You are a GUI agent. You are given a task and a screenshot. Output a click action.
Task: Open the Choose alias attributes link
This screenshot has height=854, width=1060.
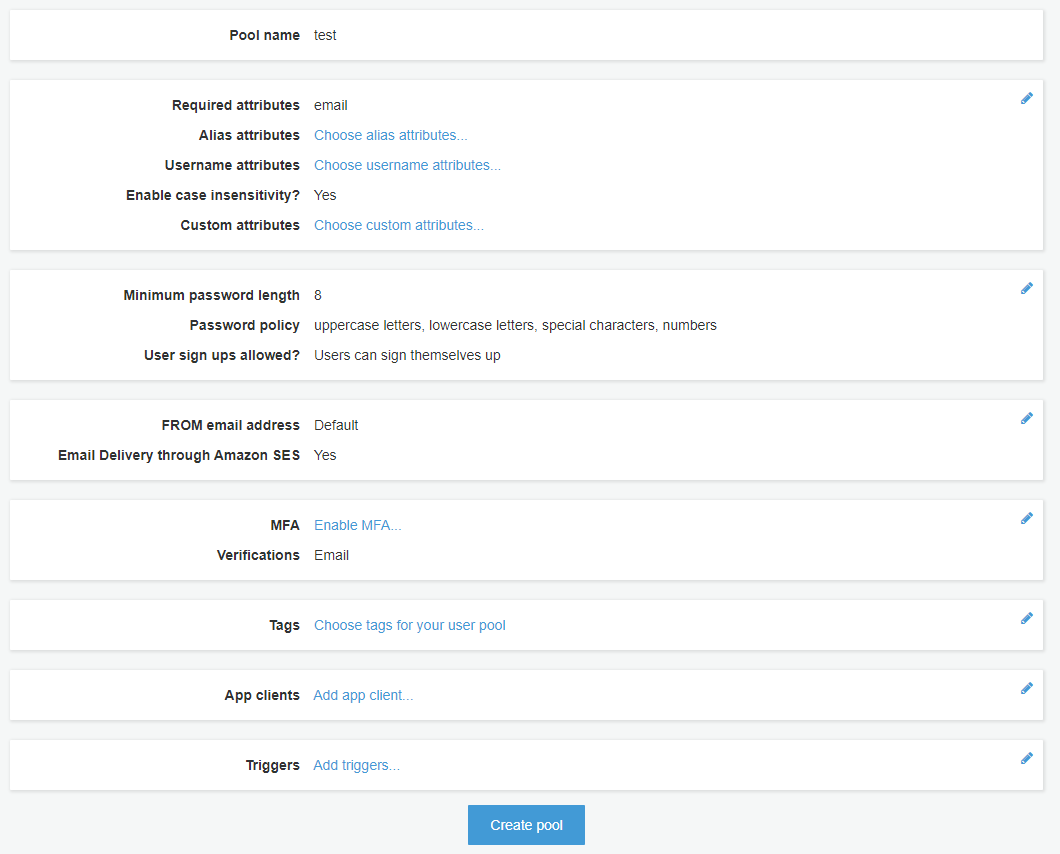point(390,135)
